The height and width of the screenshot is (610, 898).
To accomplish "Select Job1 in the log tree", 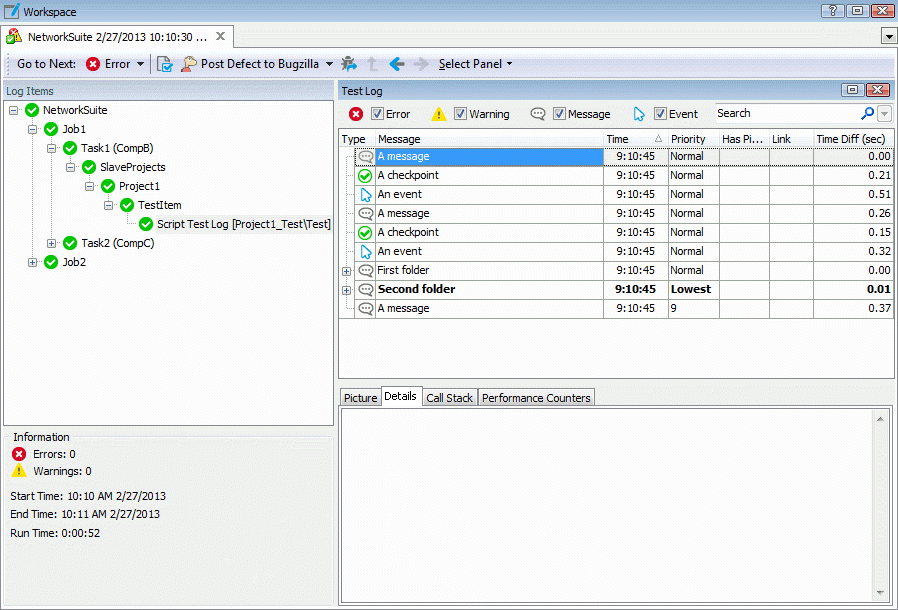I will coord(74,129).
